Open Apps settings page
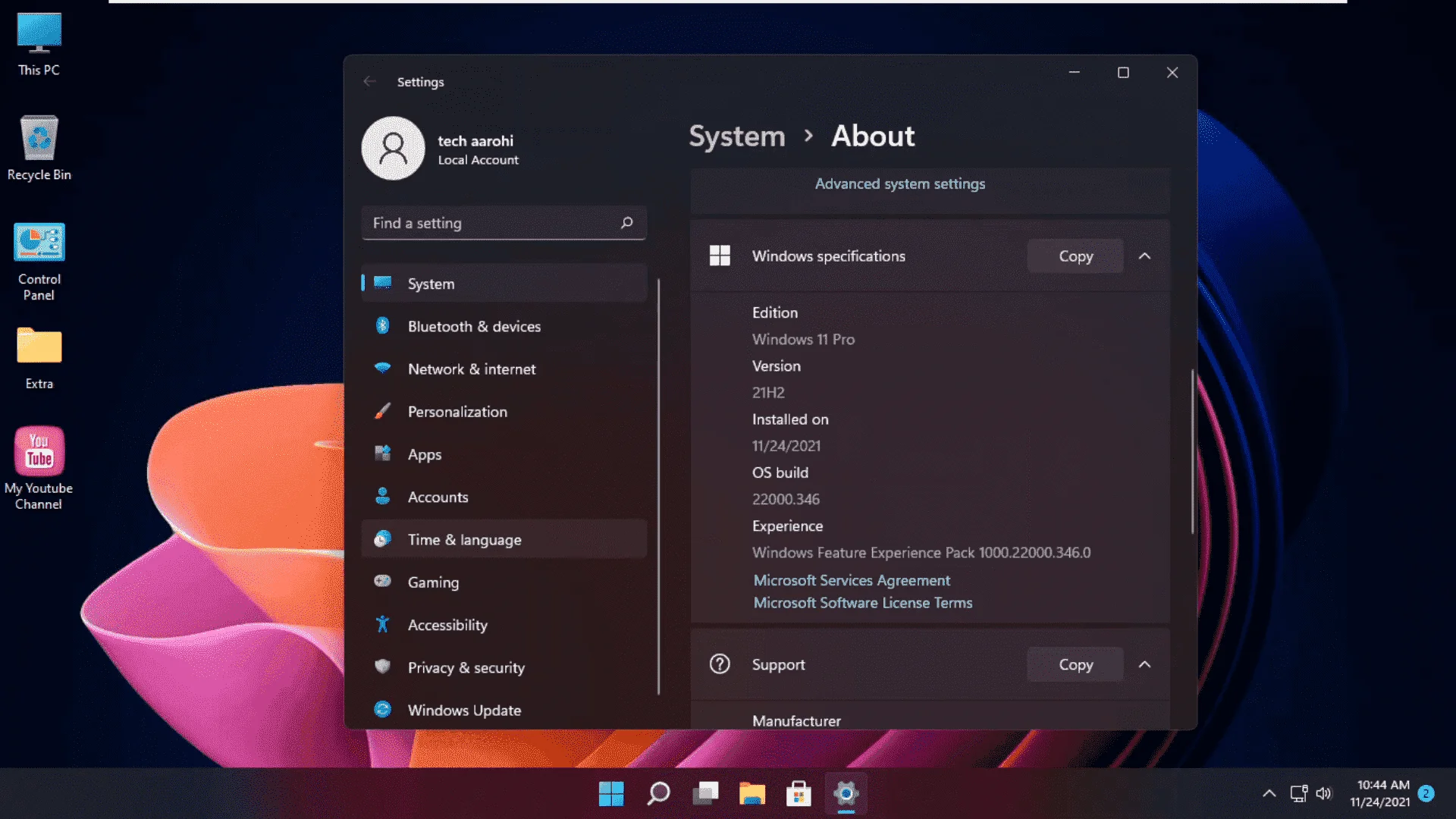 tap(504, 454)
